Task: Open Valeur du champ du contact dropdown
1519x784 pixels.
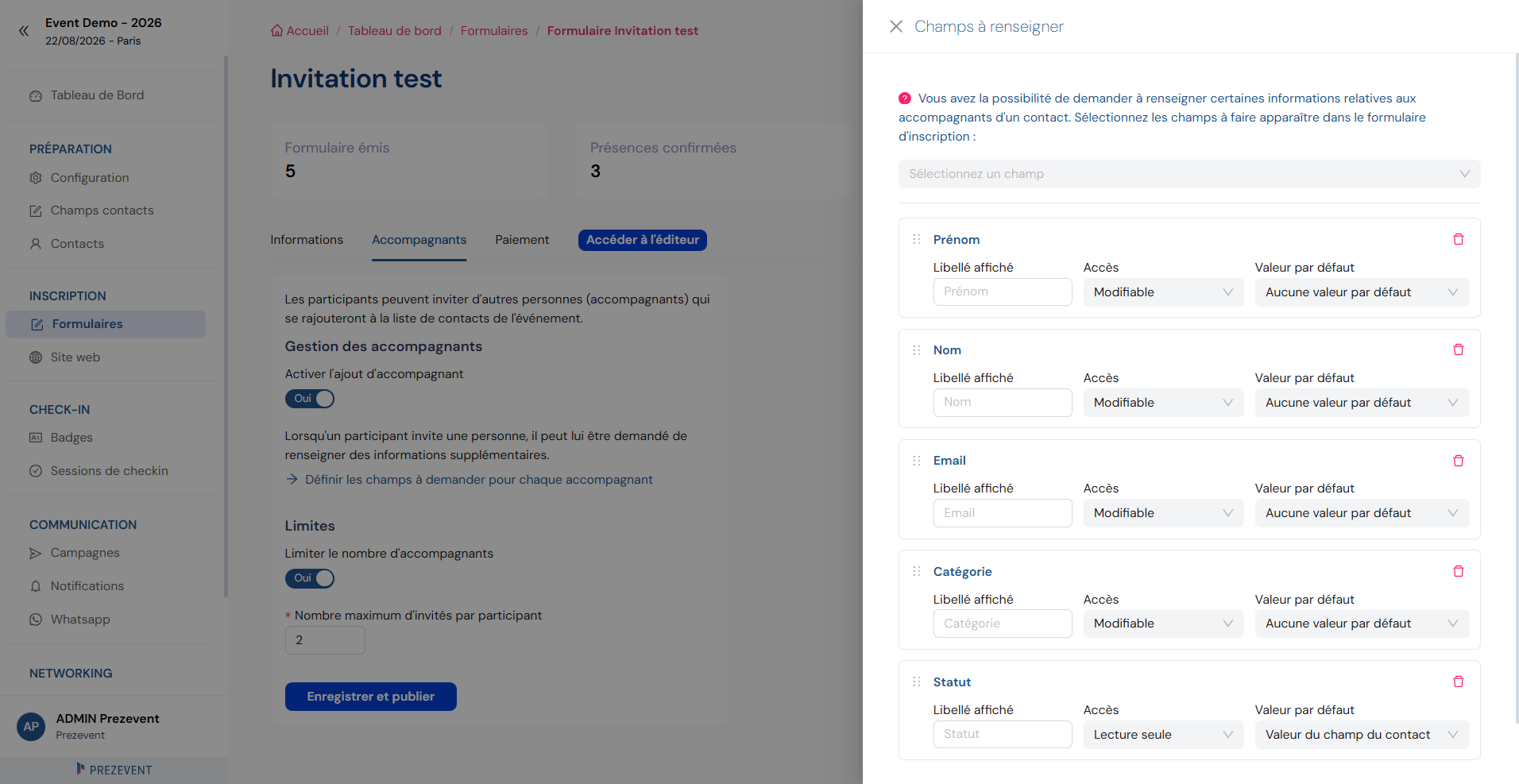Action: [1362, 735]
